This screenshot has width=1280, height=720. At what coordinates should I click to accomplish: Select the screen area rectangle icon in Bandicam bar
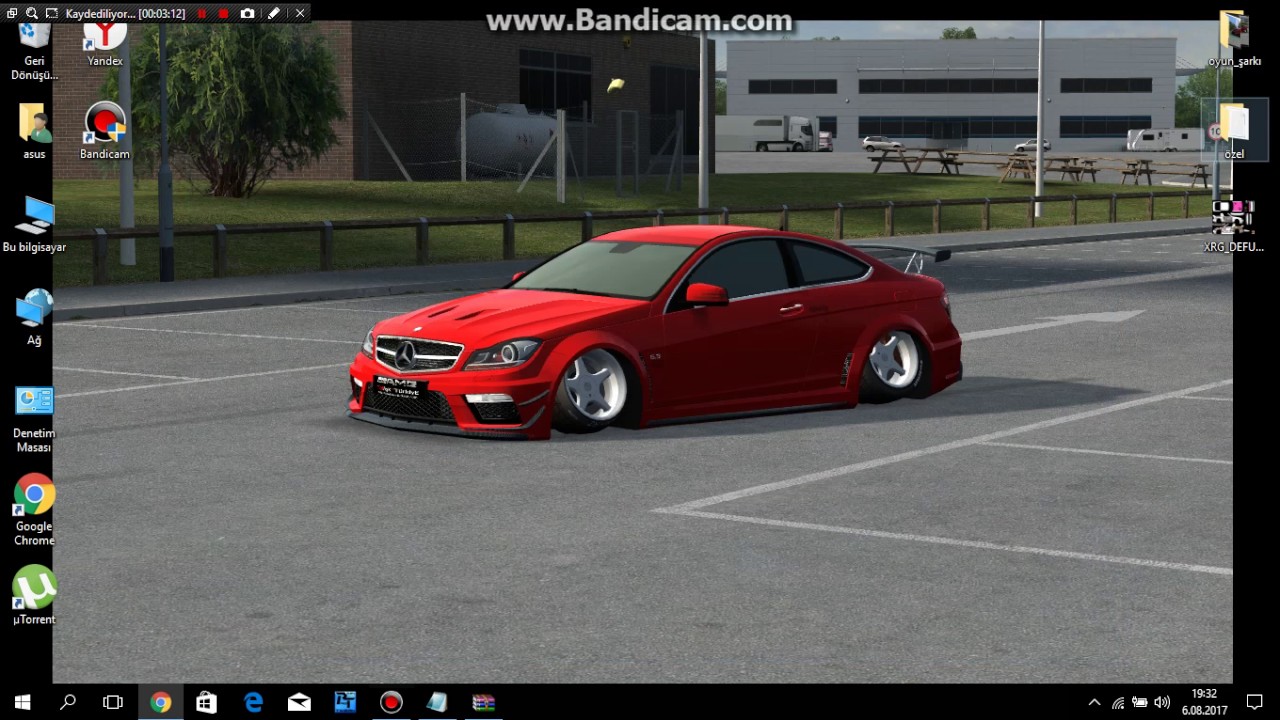(50, 14)
